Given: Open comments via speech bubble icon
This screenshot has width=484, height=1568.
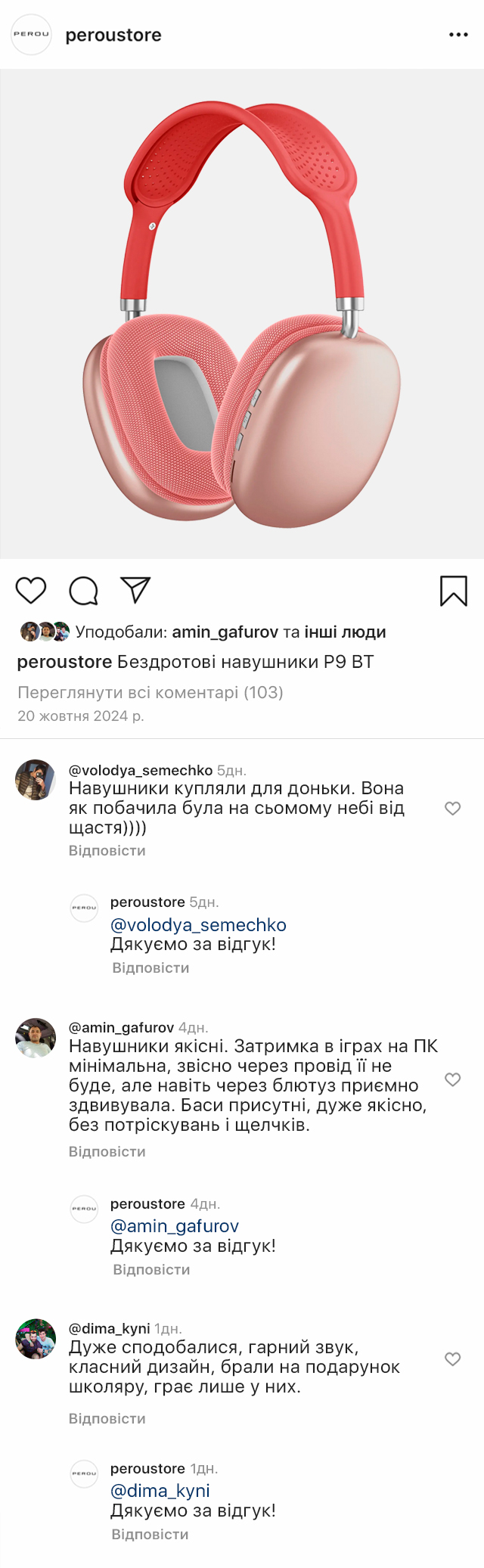Looking at the screenshot, I should (83, 591).
